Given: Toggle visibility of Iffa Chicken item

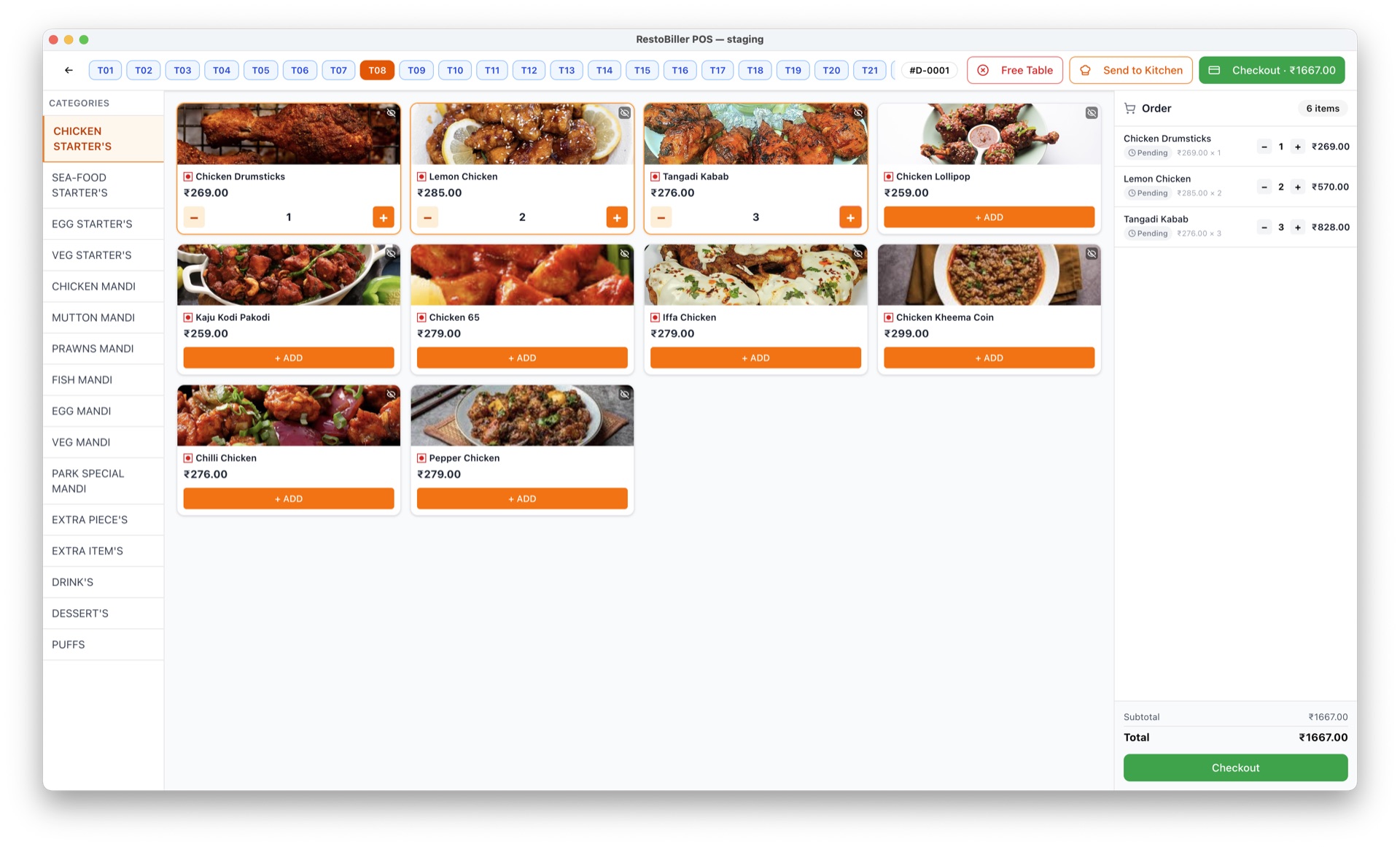Looking at the screenshot, I should tap(858, 254).
